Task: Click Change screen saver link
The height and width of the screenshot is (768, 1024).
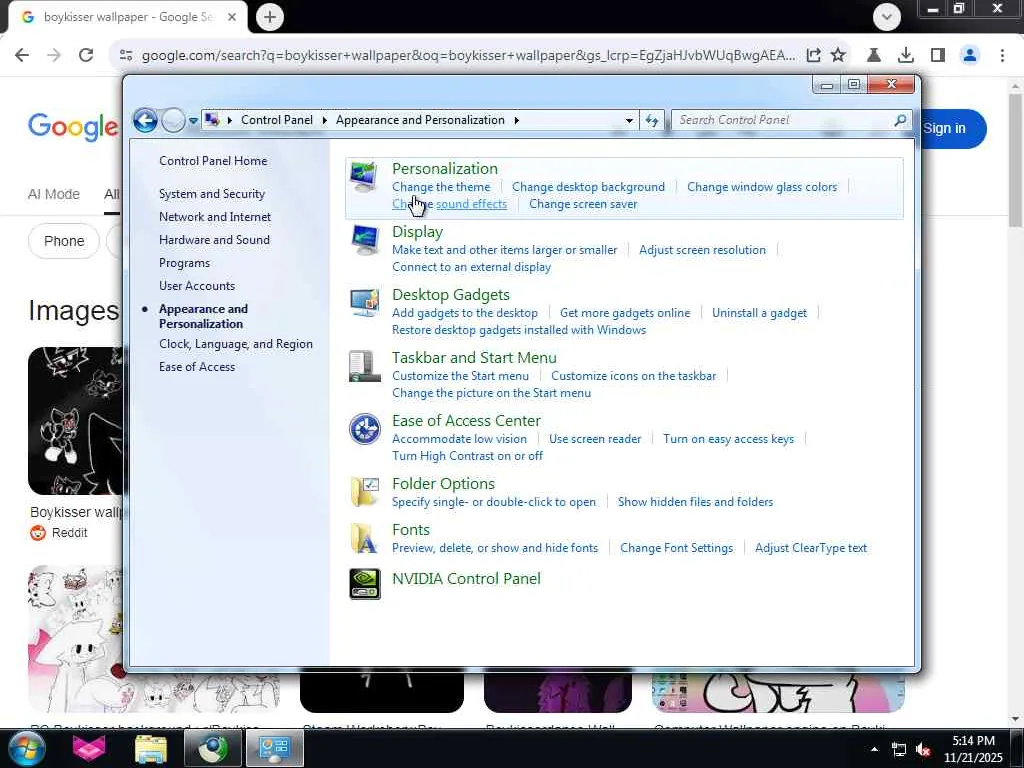Action: (583, 204)
